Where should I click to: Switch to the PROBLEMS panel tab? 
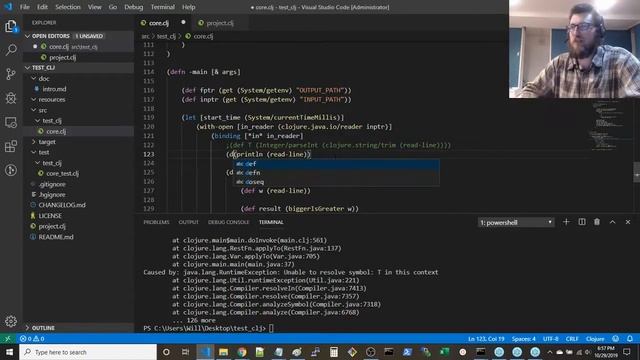coord(156,222)
